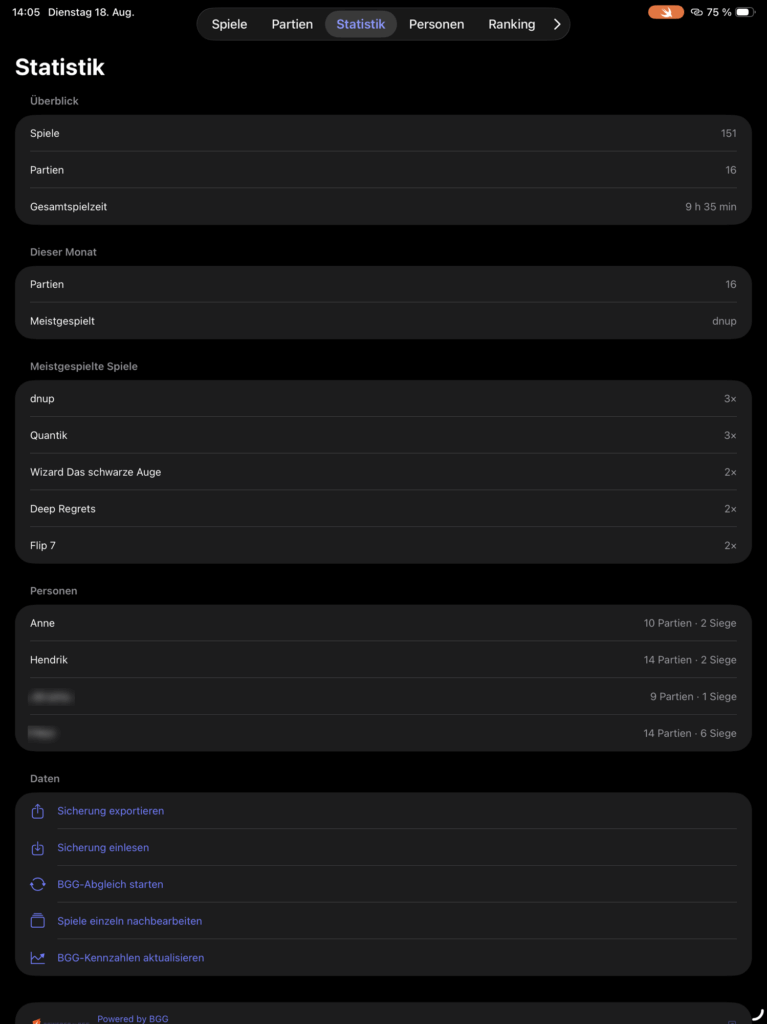Screen dimensions: 767x1024
Task: Select the Quantik row in most-played games
Action: click(384, 435)
